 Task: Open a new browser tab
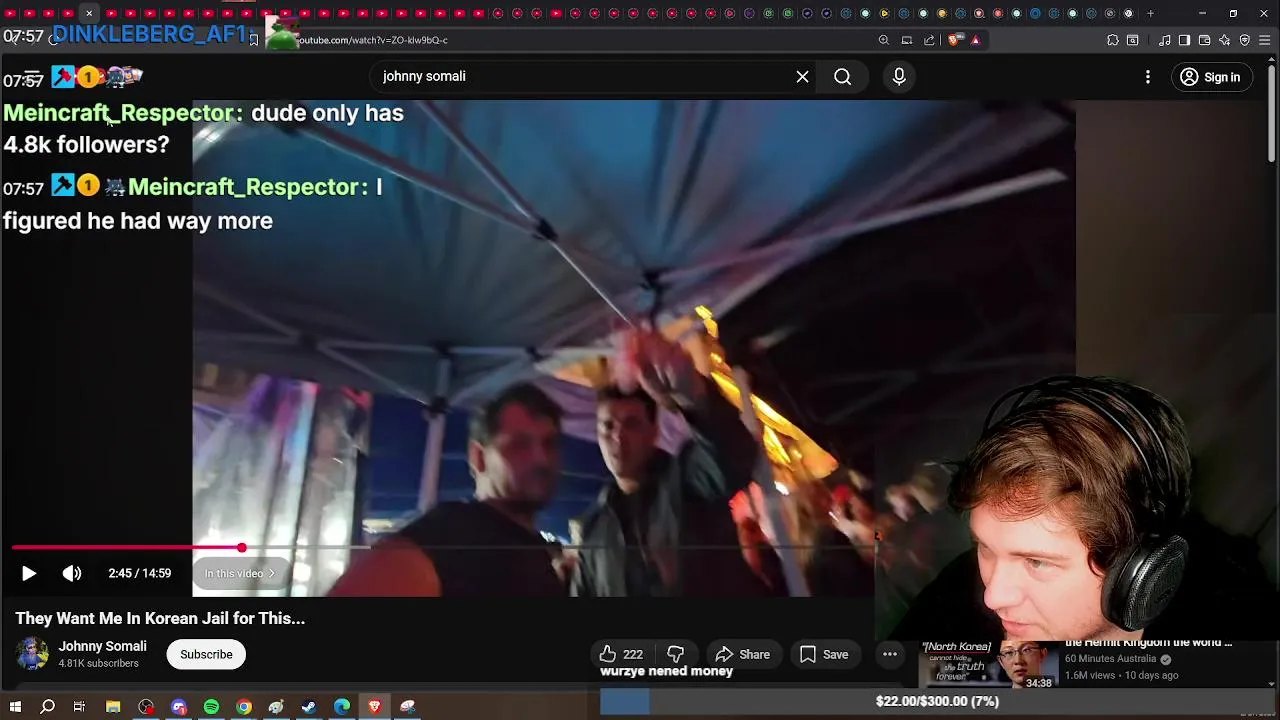(x=1150, y=13)
